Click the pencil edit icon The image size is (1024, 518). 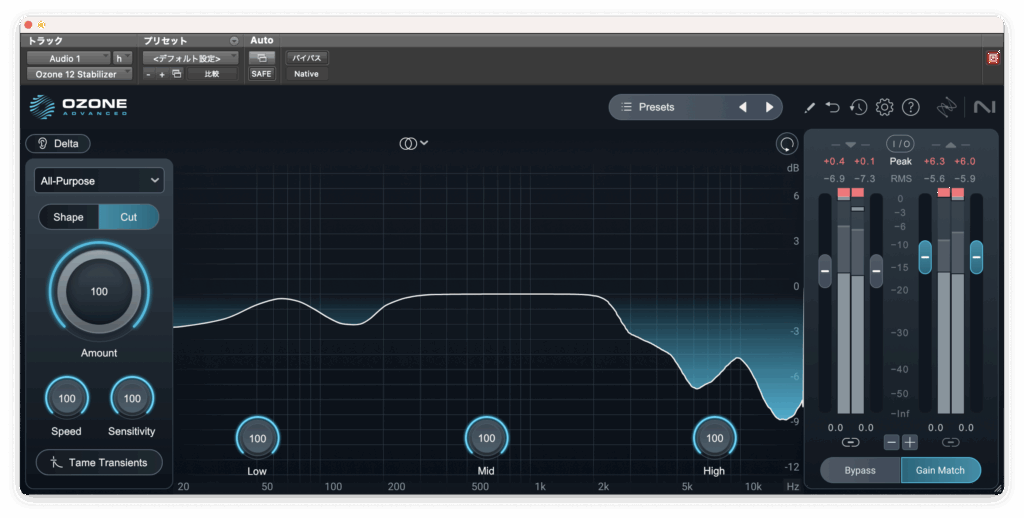pos(809,107)
